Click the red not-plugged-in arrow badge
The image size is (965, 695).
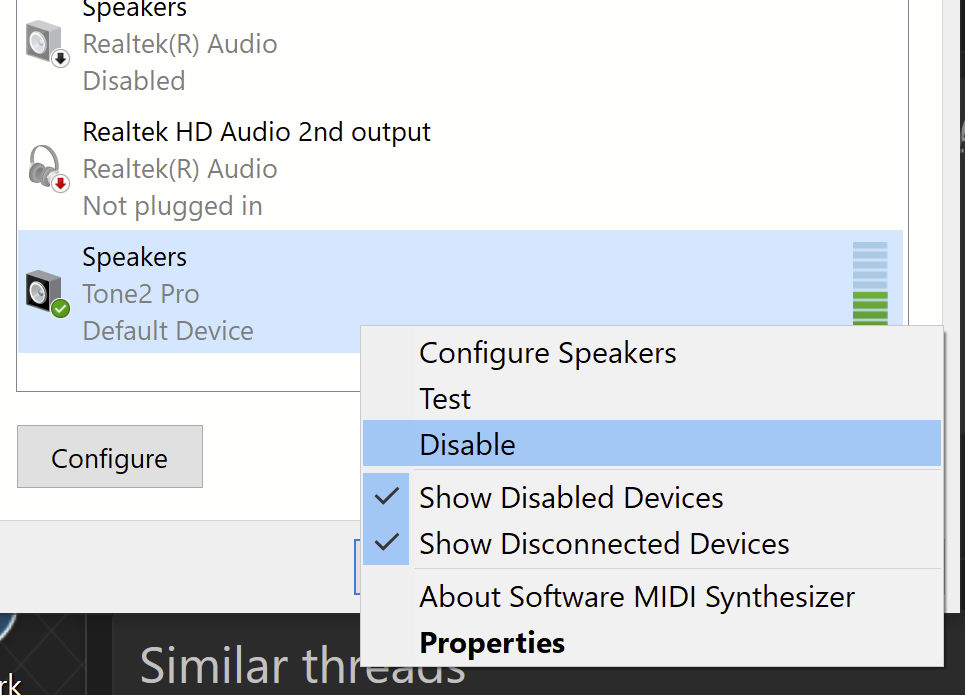click(x=60, y=183)
